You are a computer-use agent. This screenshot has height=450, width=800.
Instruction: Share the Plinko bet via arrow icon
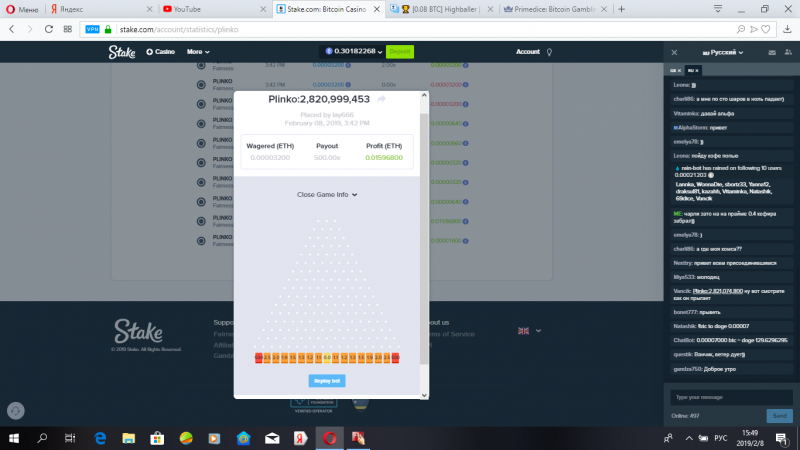pyautogui.click(x=381, y=99)
